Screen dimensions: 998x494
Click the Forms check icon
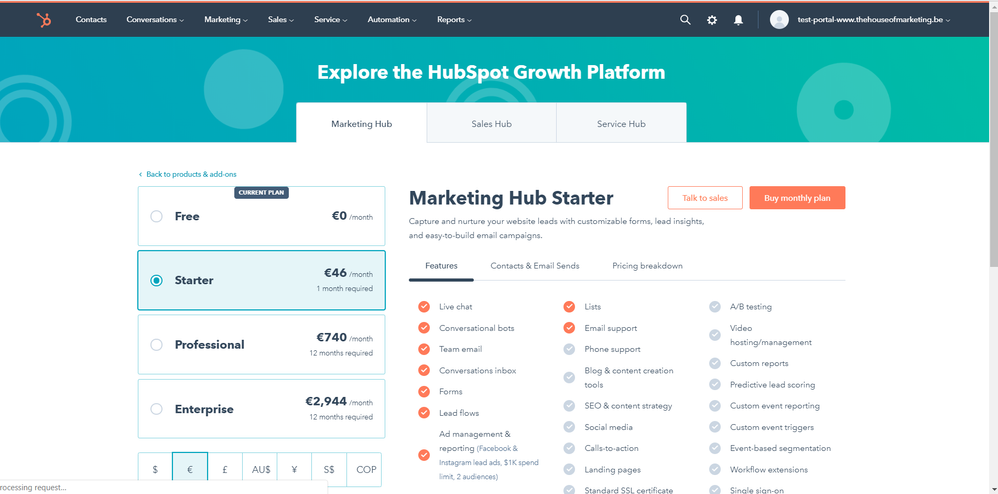click(x=424, y=392)
